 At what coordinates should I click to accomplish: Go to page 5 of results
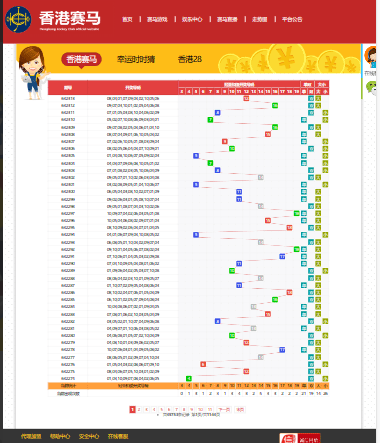161,409
